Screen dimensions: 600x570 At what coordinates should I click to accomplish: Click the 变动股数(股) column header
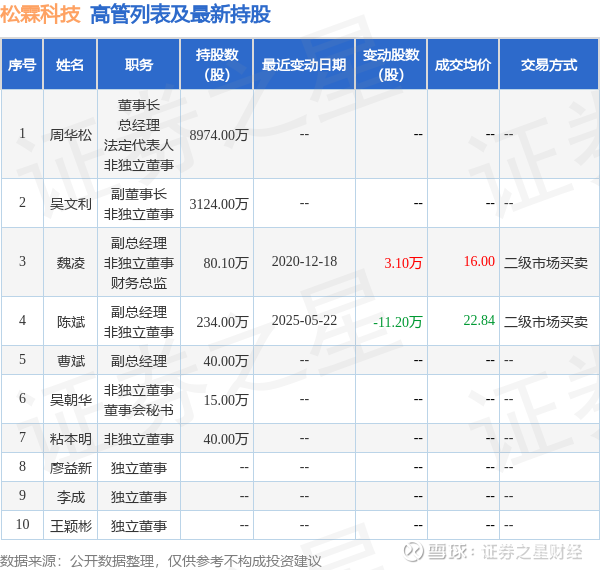[391, 65]
